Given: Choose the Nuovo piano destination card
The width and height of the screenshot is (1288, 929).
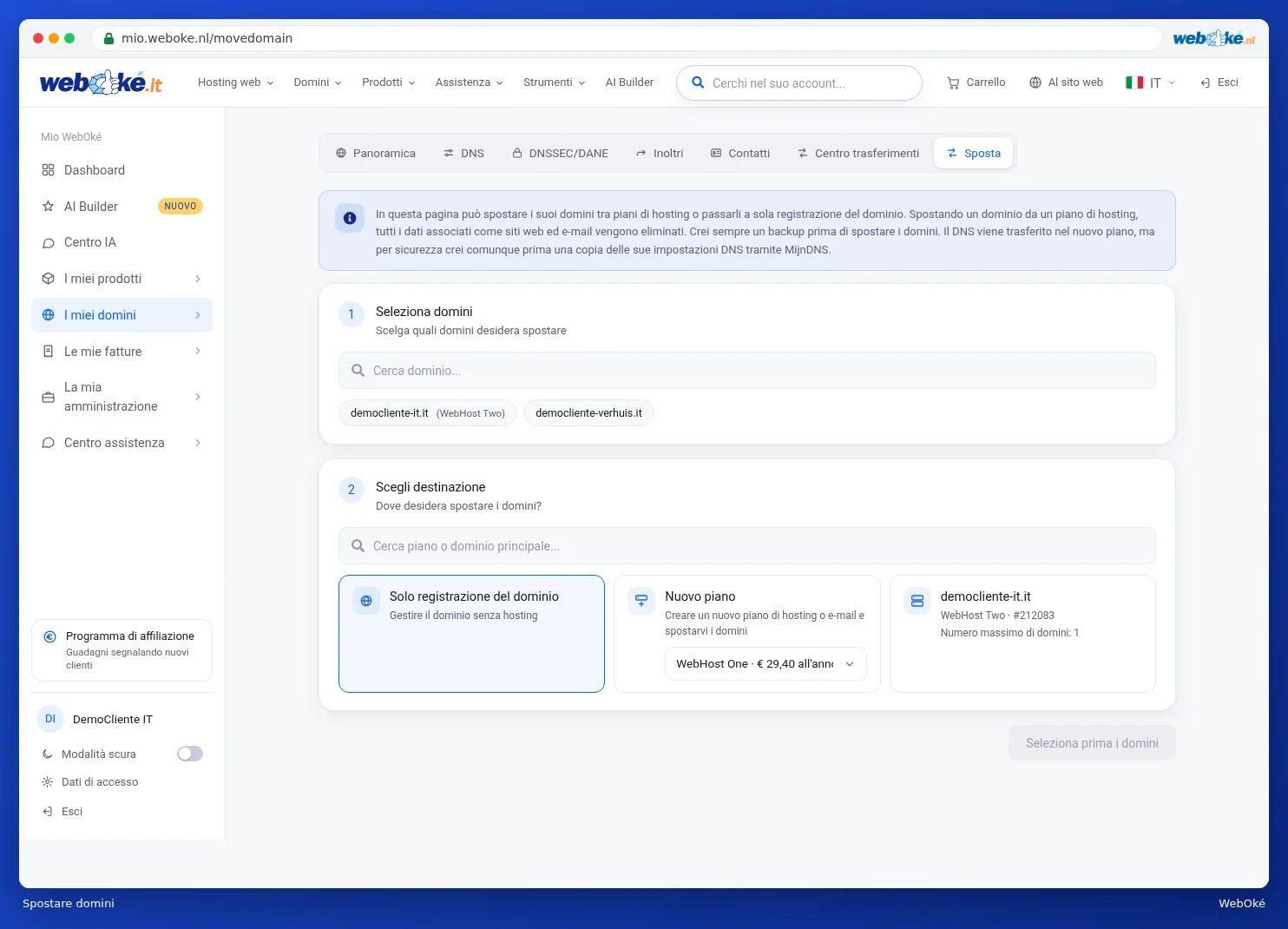Looking at the screenshot, I should [x=746, y=634].
